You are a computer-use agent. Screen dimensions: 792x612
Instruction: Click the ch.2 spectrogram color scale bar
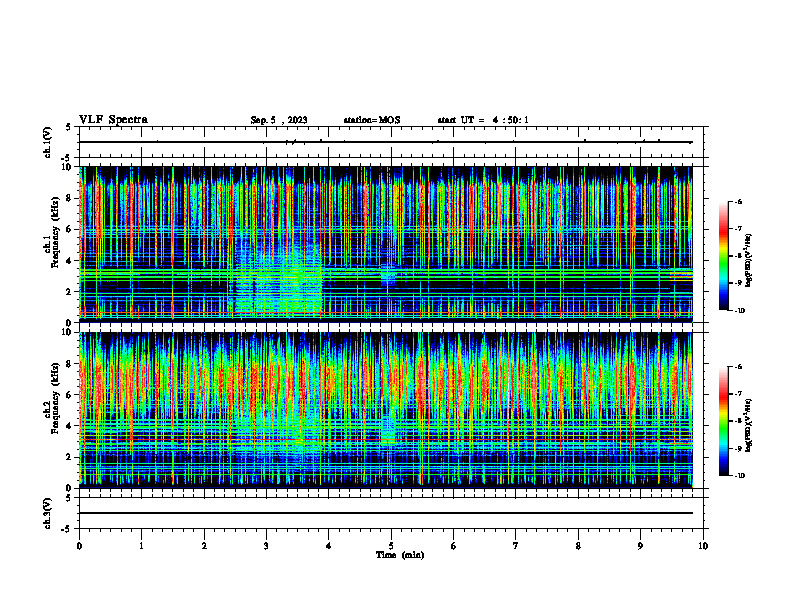tap(723, 421)
